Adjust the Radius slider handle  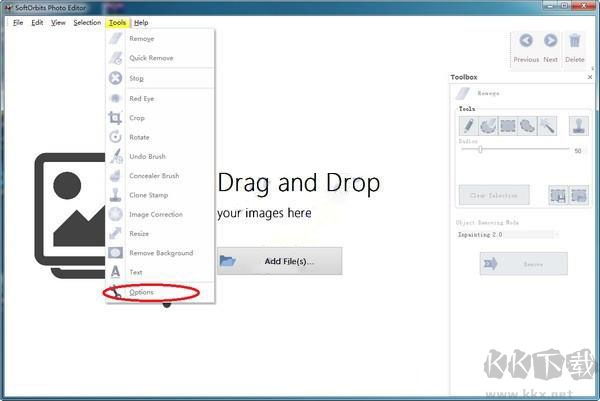click(481, 150)
